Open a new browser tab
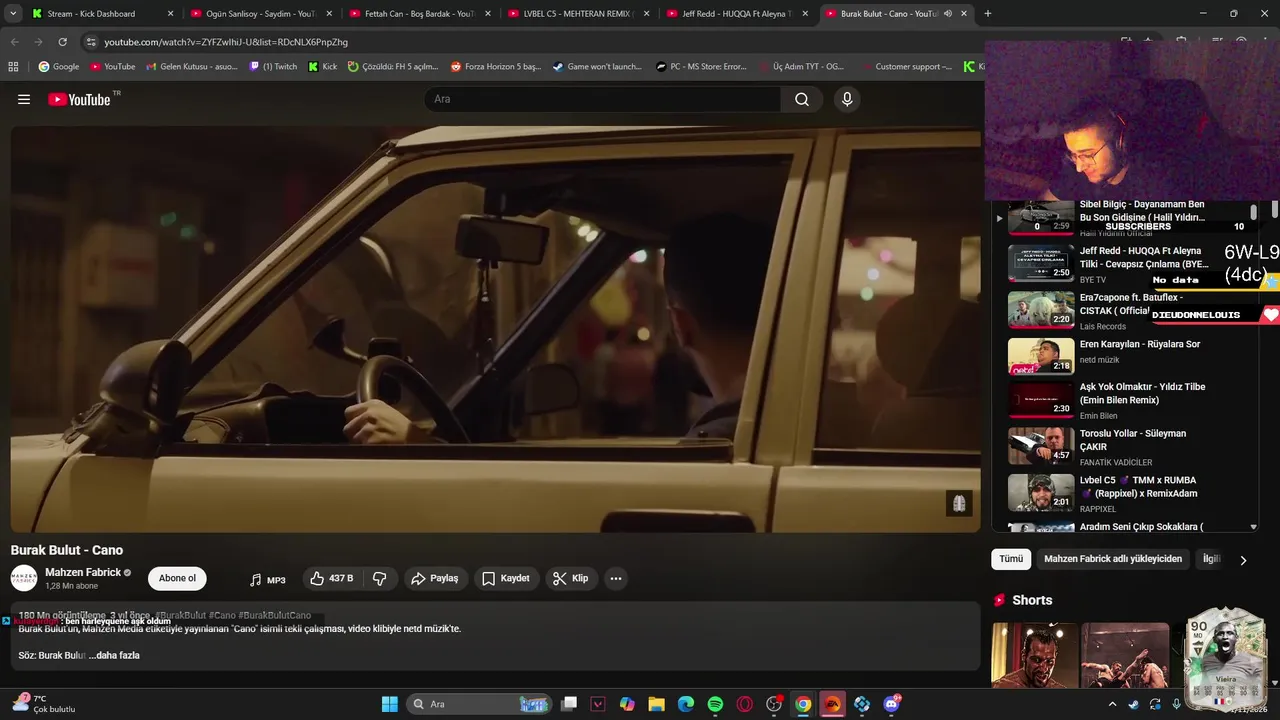 point(988,14)
